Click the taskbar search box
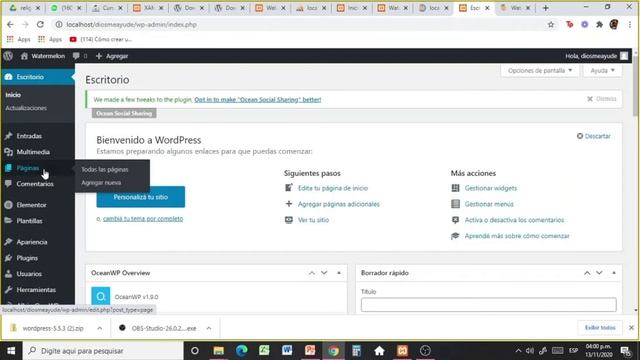Viewport: 640px width, 360px height. [103, 351]
